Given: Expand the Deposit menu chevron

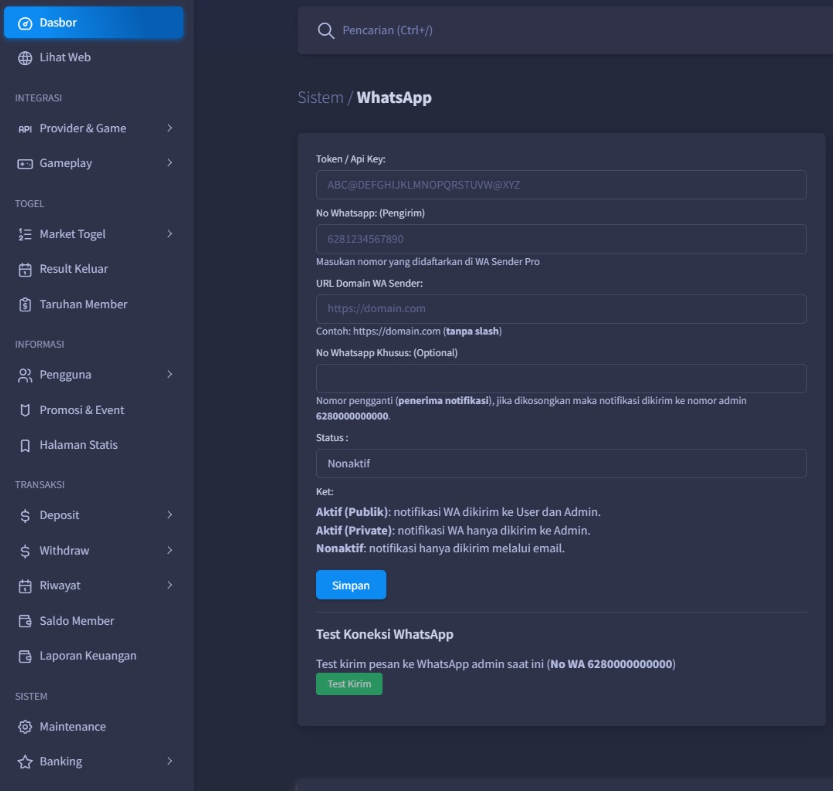Looking at the screenshot, I should tap(170, 515).
